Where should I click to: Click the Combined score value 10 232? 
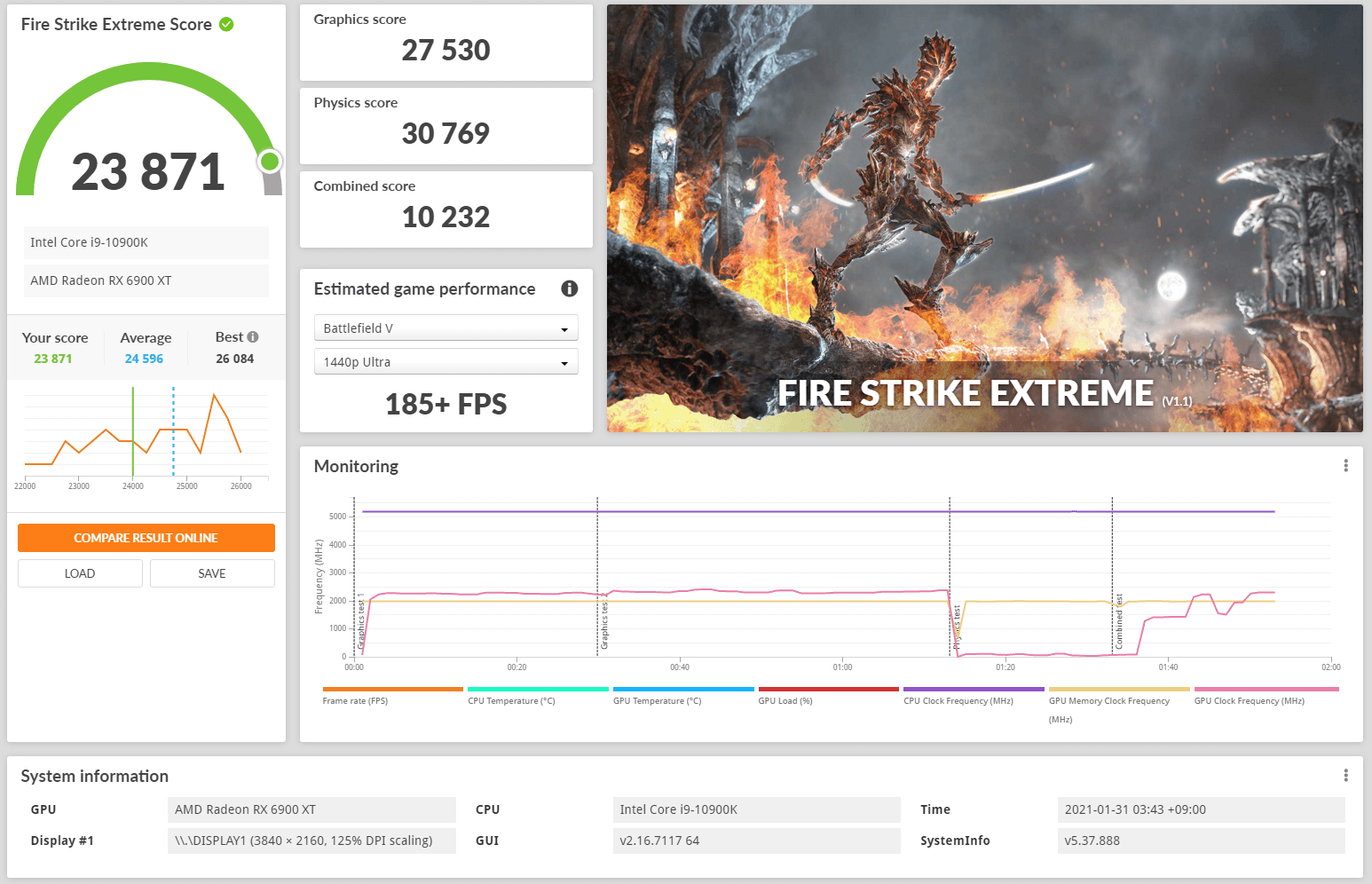[446, 217]
